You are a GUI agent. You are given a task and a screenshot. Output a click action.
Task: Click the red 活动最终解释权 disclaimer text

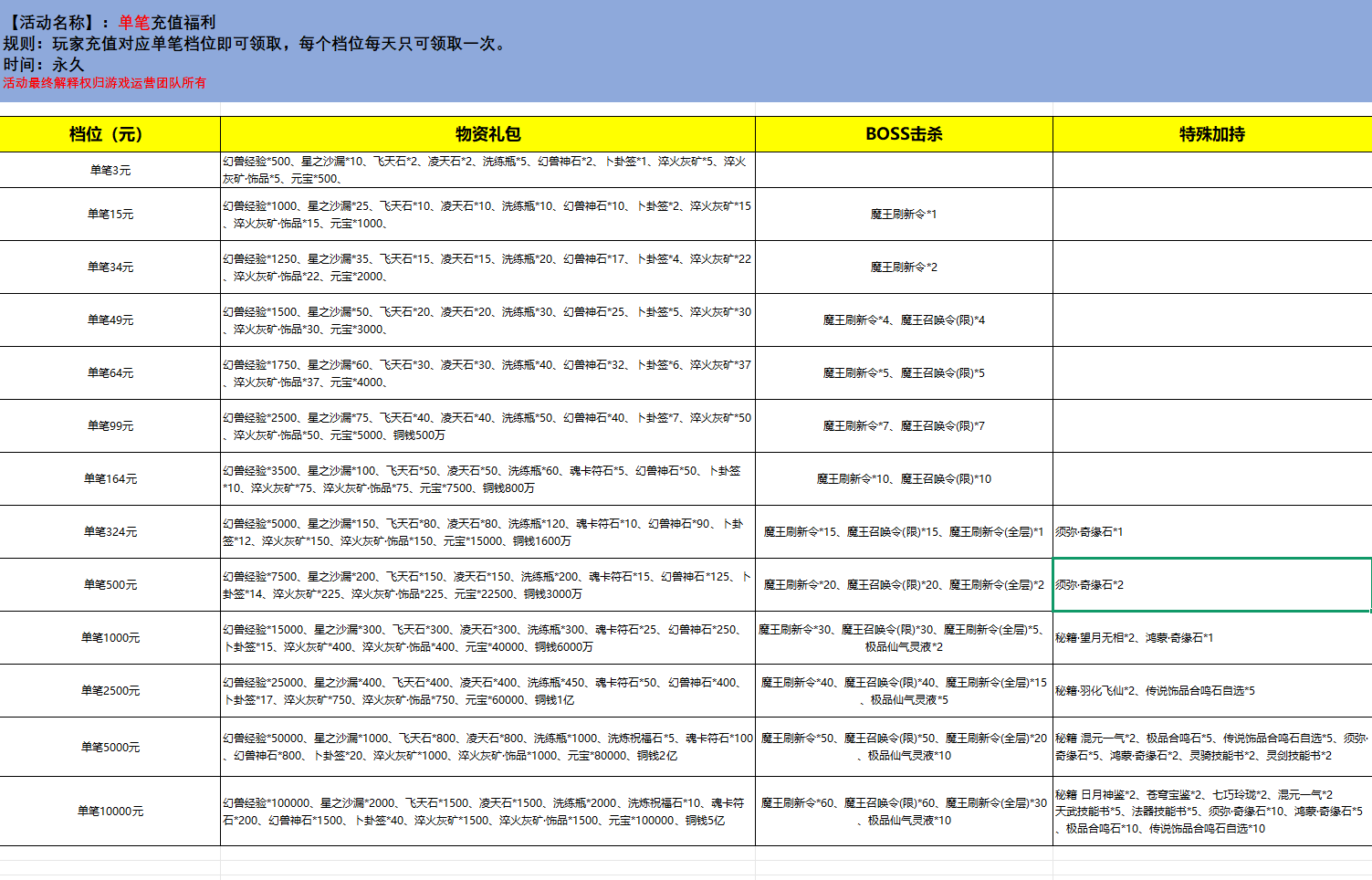click(104, 83)
